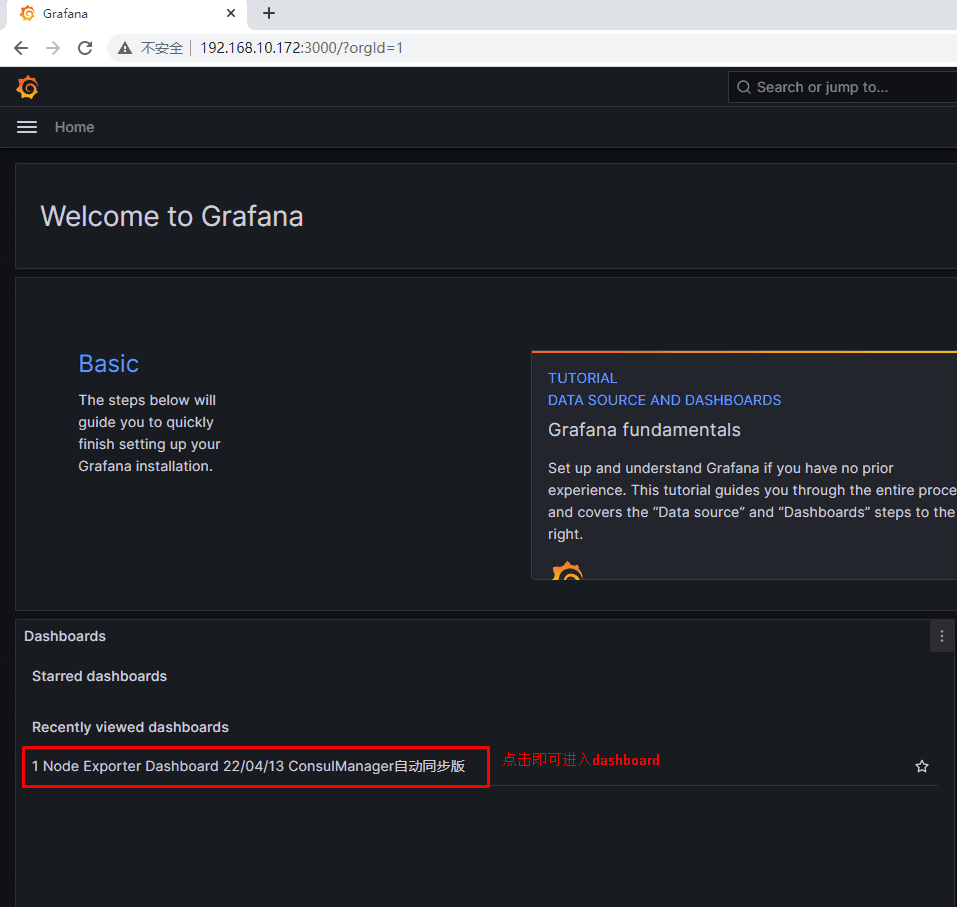Click DATA SOURCE AND DASHBOARDS label
Screen dimensions: 957x907
(x=664, y=400)
